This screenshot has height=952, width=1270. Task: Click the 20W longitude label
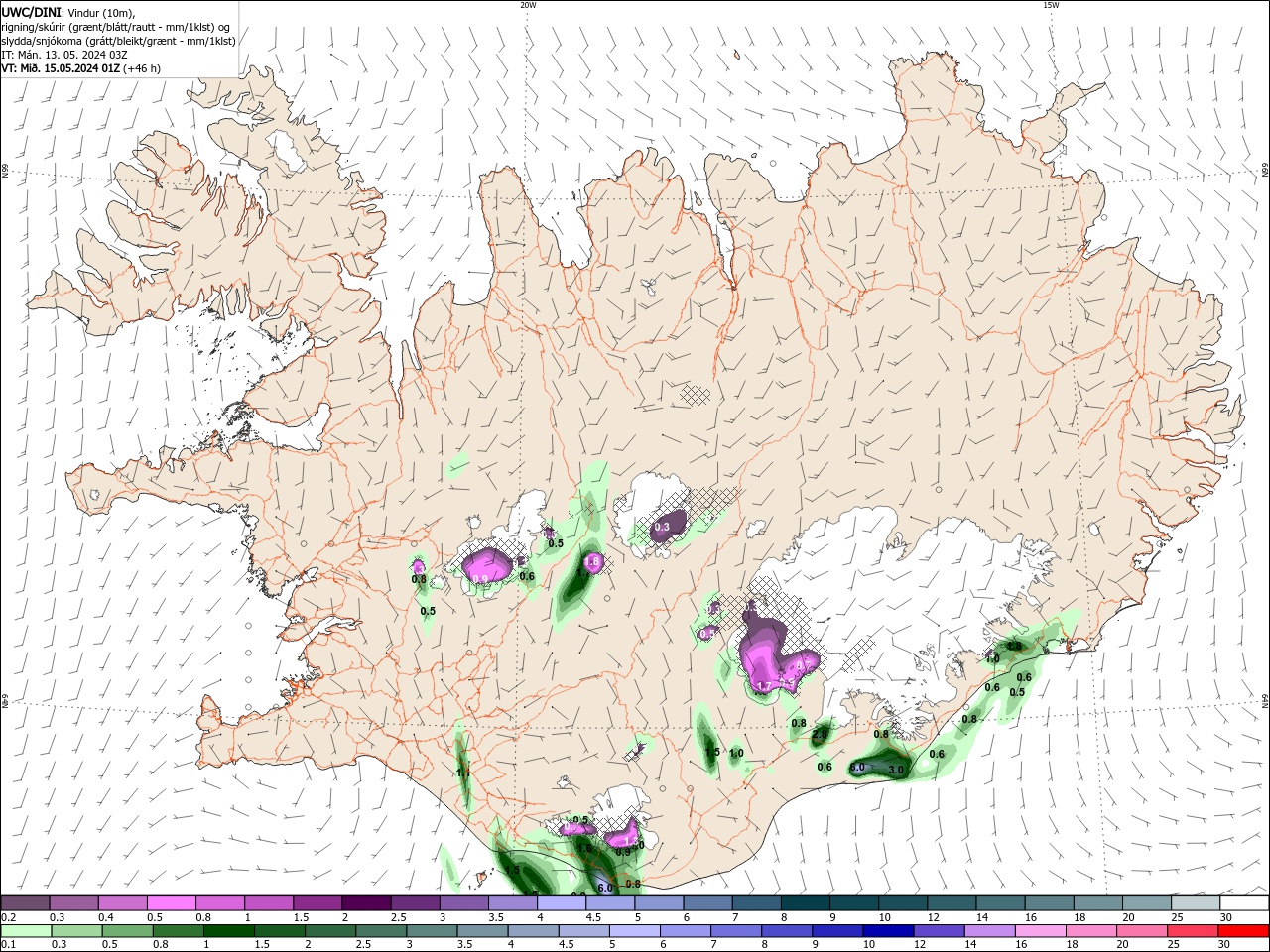pyautogui.click(x=528, y=5)
